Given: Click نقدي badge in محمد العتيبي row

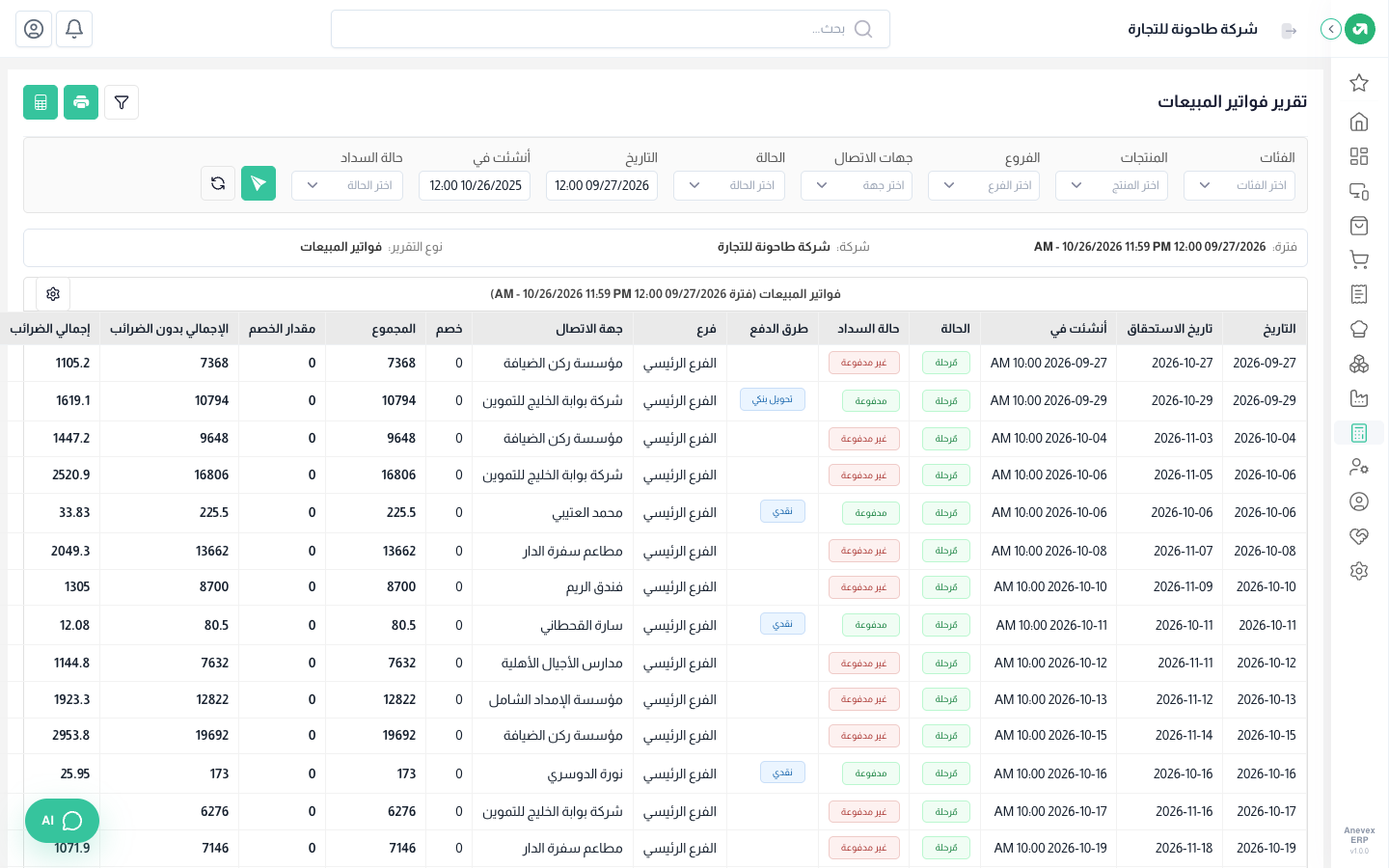Looking at the screenshot, I should click(782, 511).
